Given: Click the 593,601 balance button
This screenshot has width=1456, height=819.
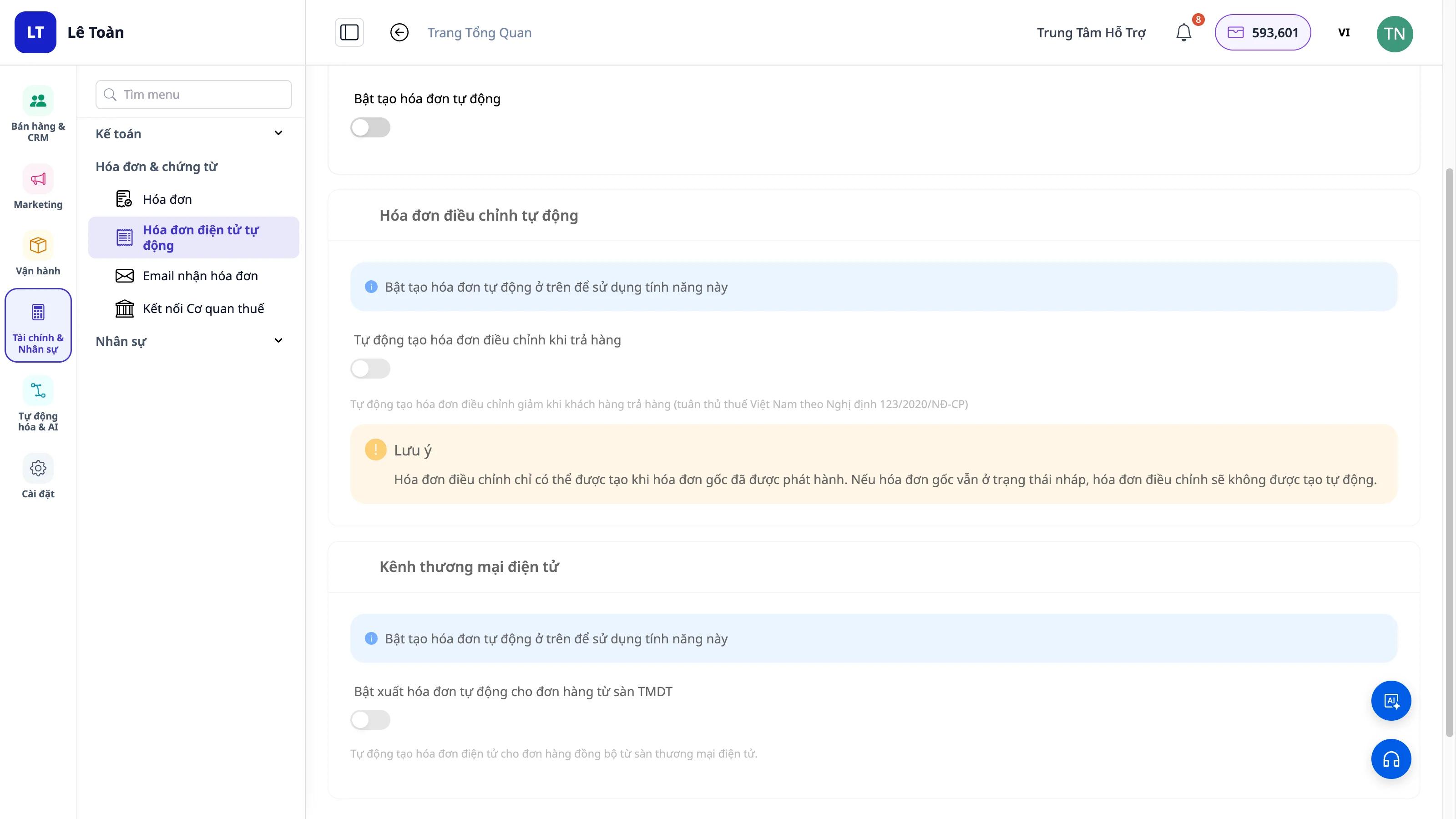Looking at the screenshot, I should (1263, 32).
